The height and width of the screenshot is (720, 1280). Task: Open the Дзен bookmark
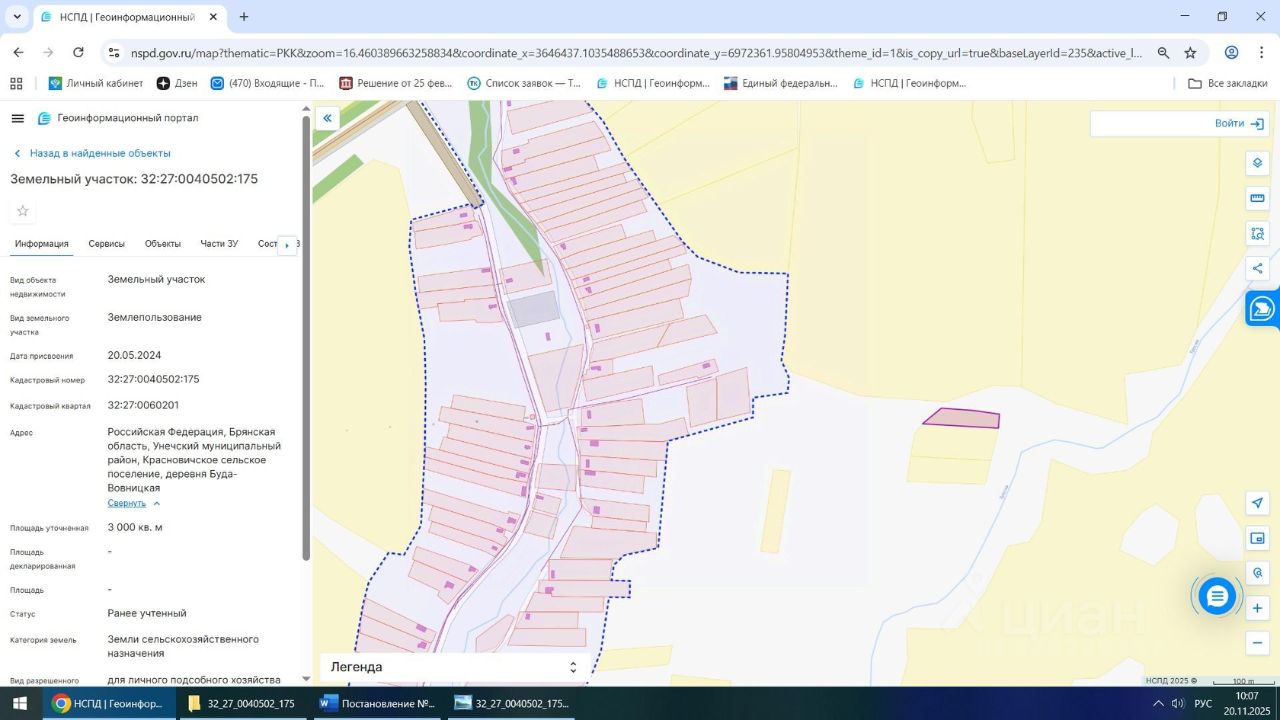pos(177,83)
